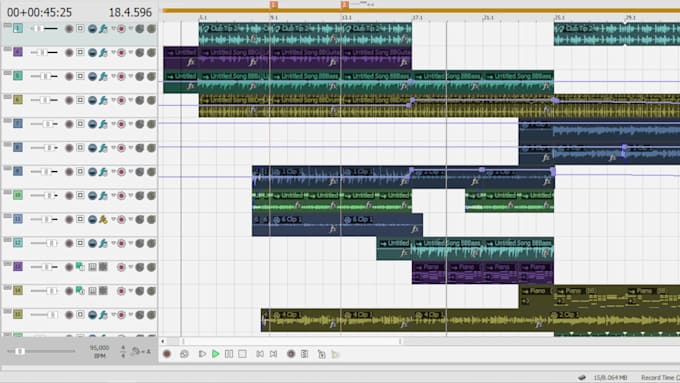Click the 00+00:45:25 time display
The height and width of the screenshot is (383, 680).
[39, 13]
